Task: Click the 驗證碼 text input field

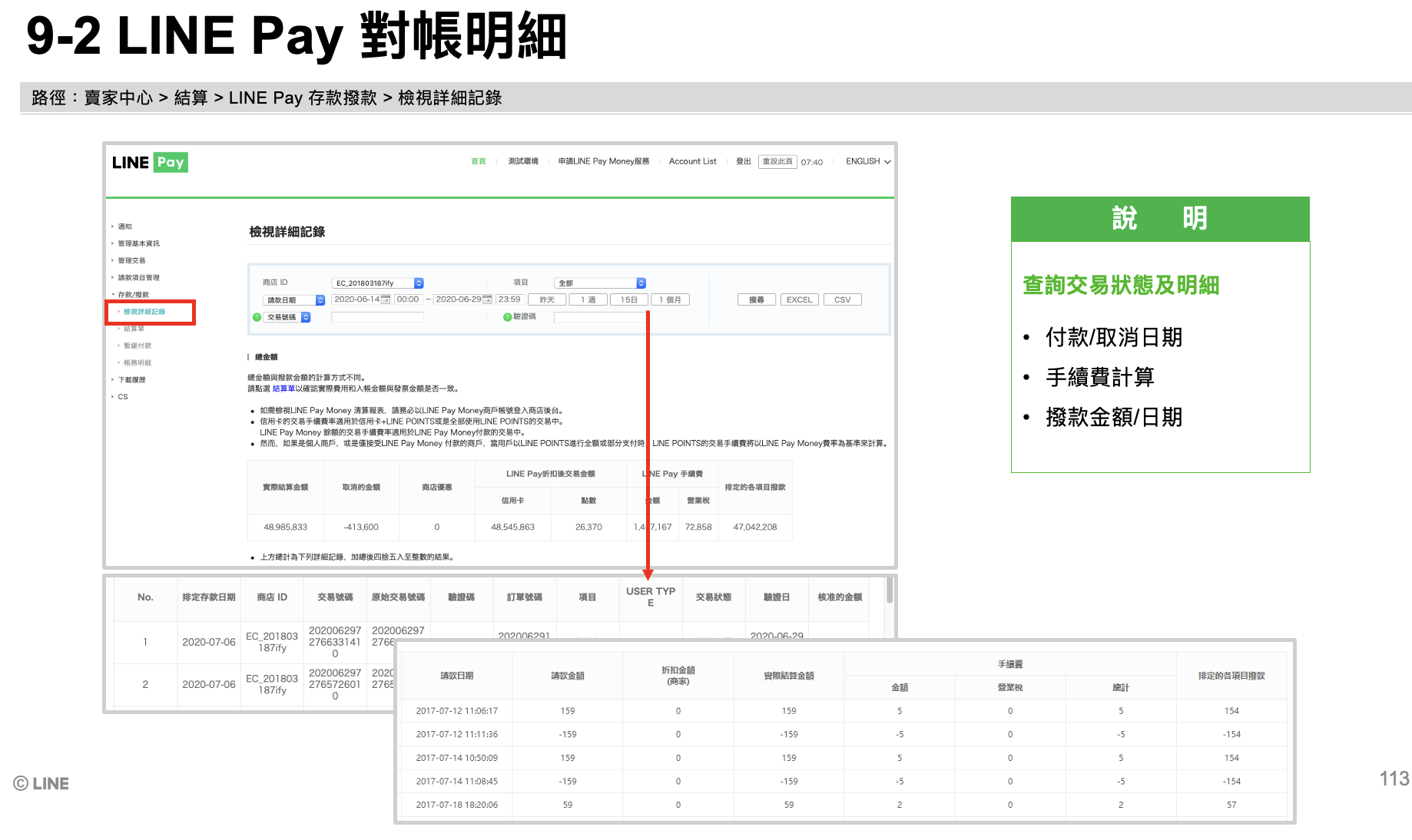Action: tap(600, 317)
